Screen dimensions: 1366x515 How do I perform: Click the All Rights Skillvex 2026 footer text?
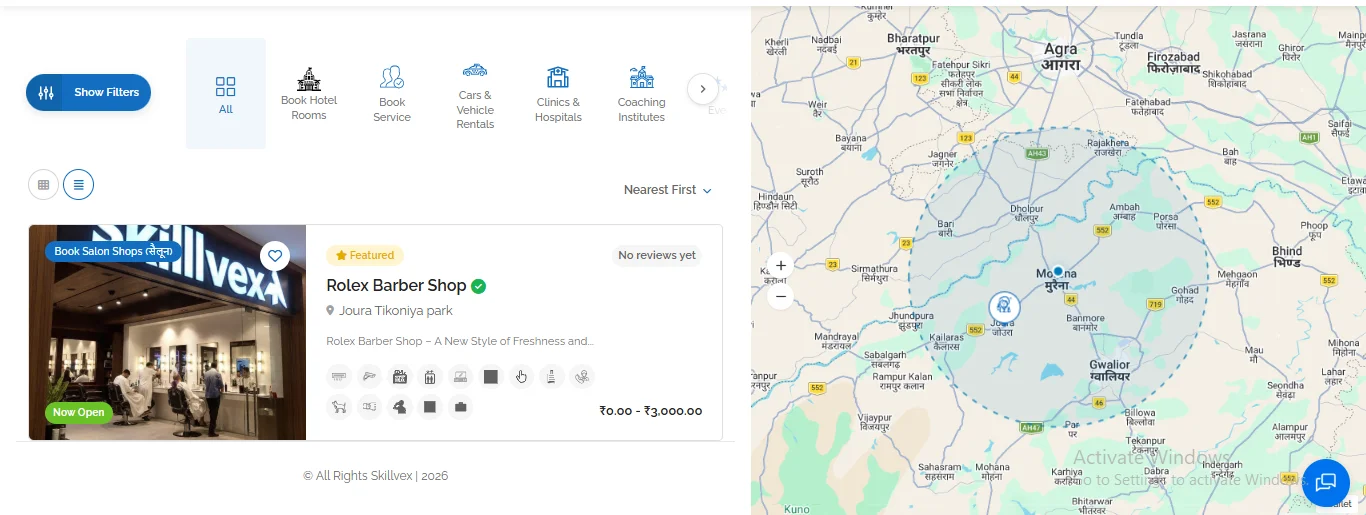376,476
